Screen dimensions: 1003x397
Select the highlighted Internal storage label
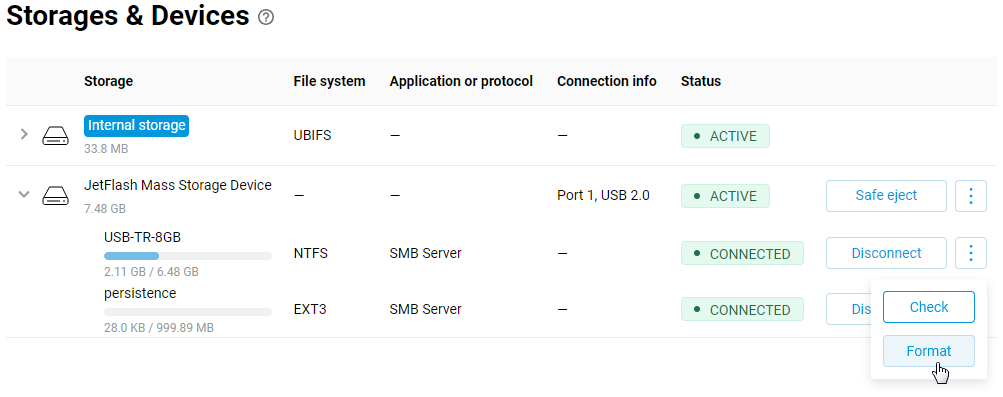coord(136,125)
